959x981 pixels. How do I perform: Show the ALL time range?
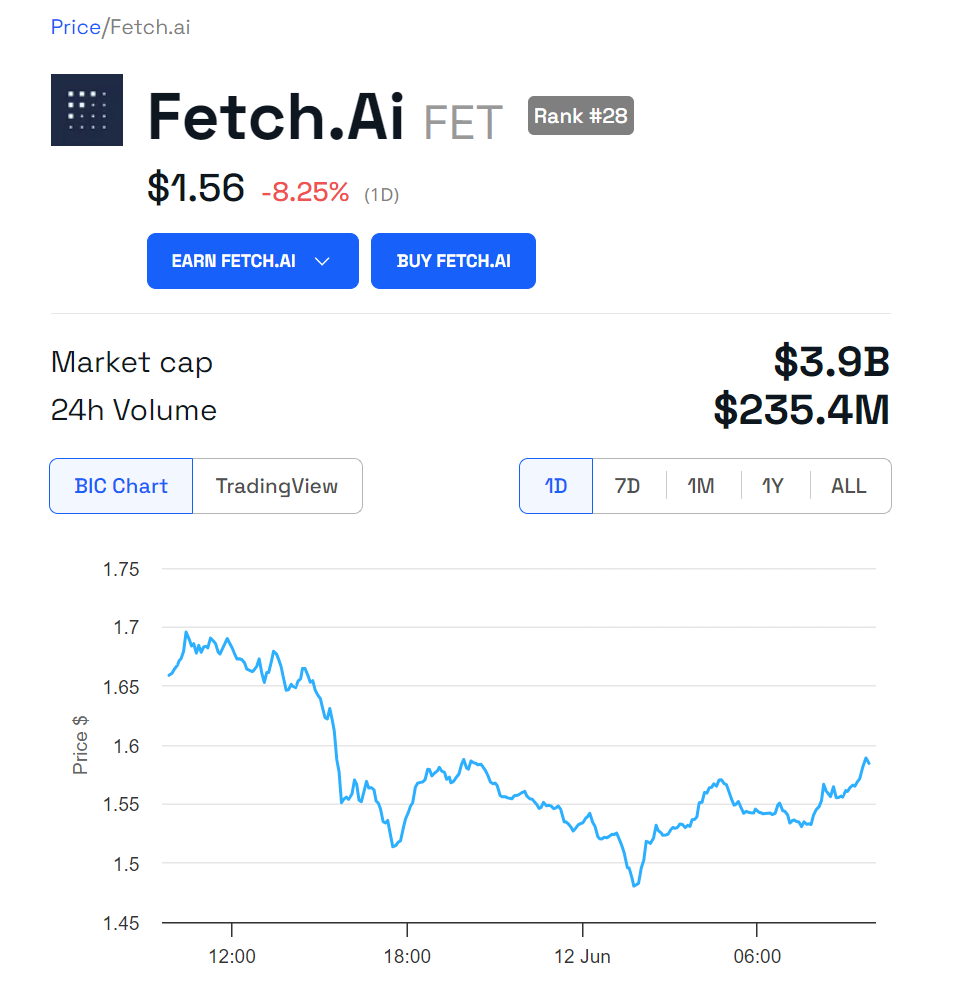[849, 486]
